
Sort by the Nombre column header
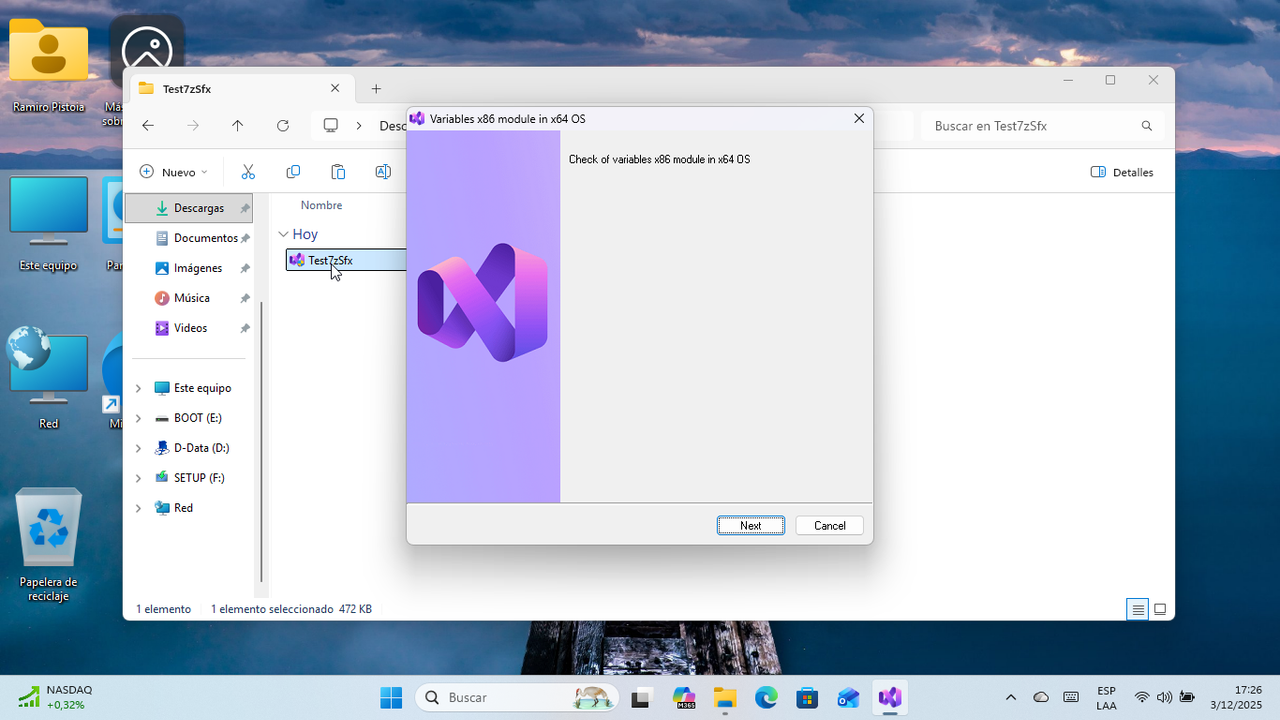[321, 205]
